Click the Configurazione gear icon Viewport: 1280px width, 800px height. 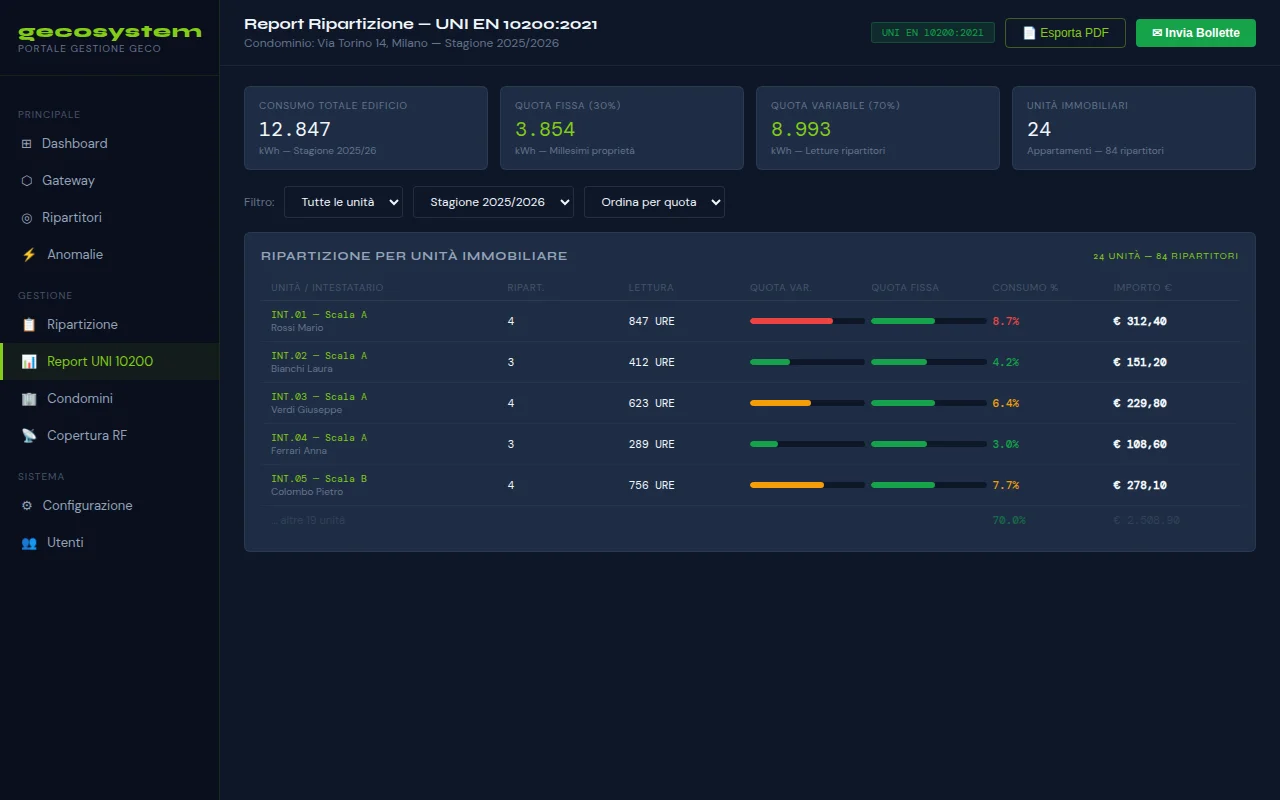(x=27, y=505)
